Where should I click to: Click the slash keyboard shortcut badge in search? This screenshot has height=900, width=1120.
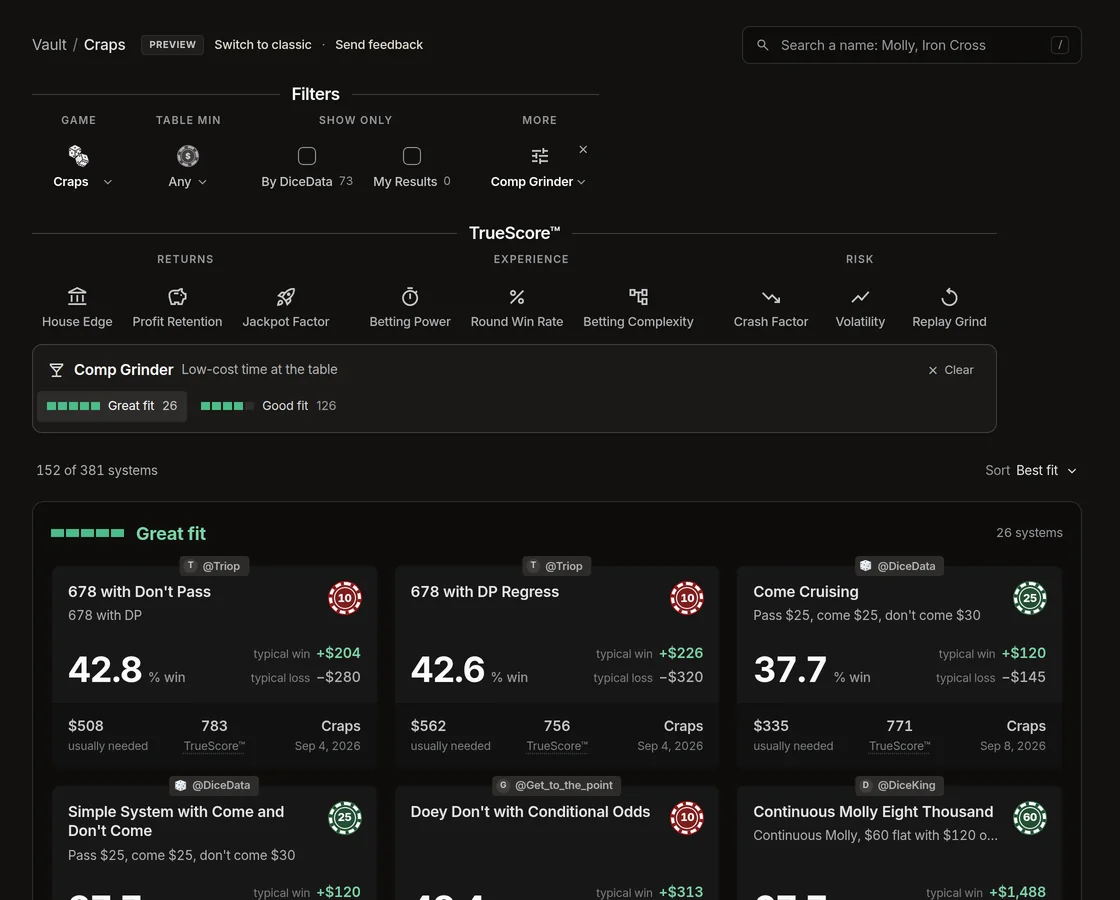click(1060, 45)
